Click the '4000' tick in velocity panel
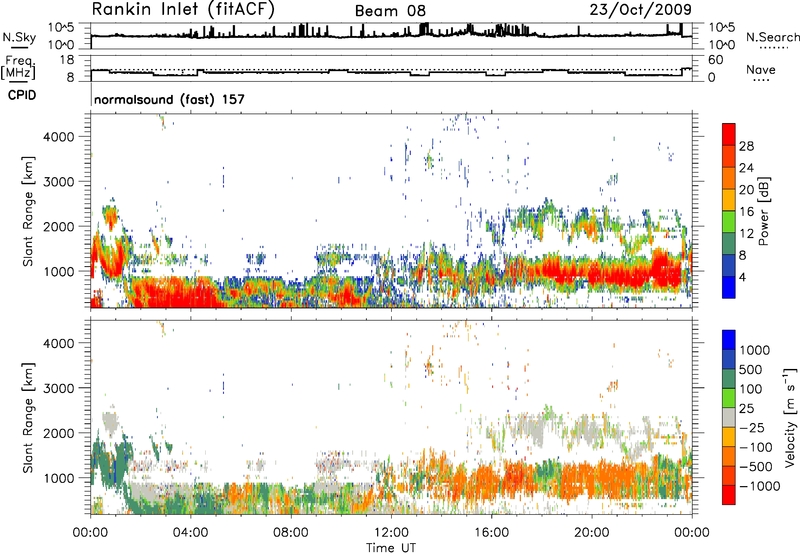 point(58,343)
